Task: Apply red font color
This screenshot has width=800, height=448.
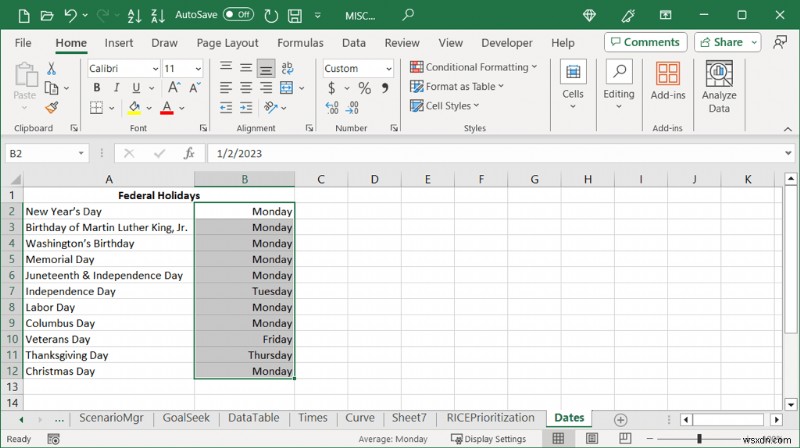Action: click(167, 108)
